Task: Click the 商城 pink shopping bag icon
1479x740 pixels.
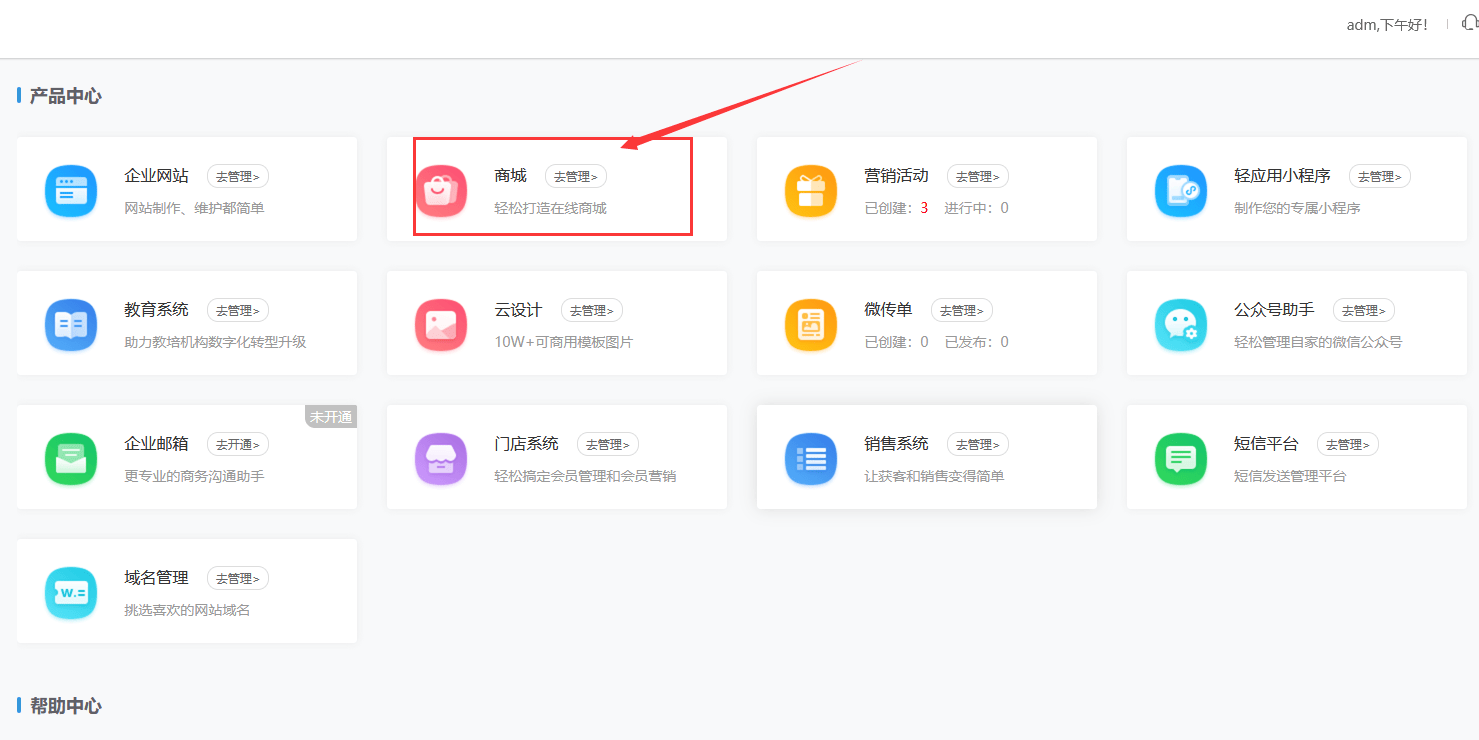Action: pyautogui.click(x=441, y=190)
